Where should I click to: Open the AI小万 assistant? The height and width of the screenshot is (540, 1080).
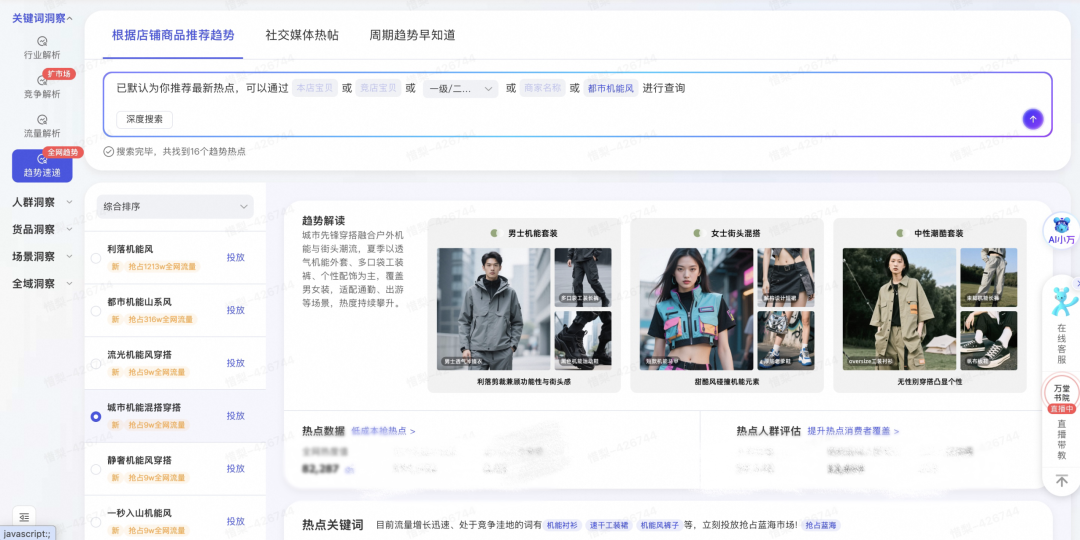coord(1061,231)
